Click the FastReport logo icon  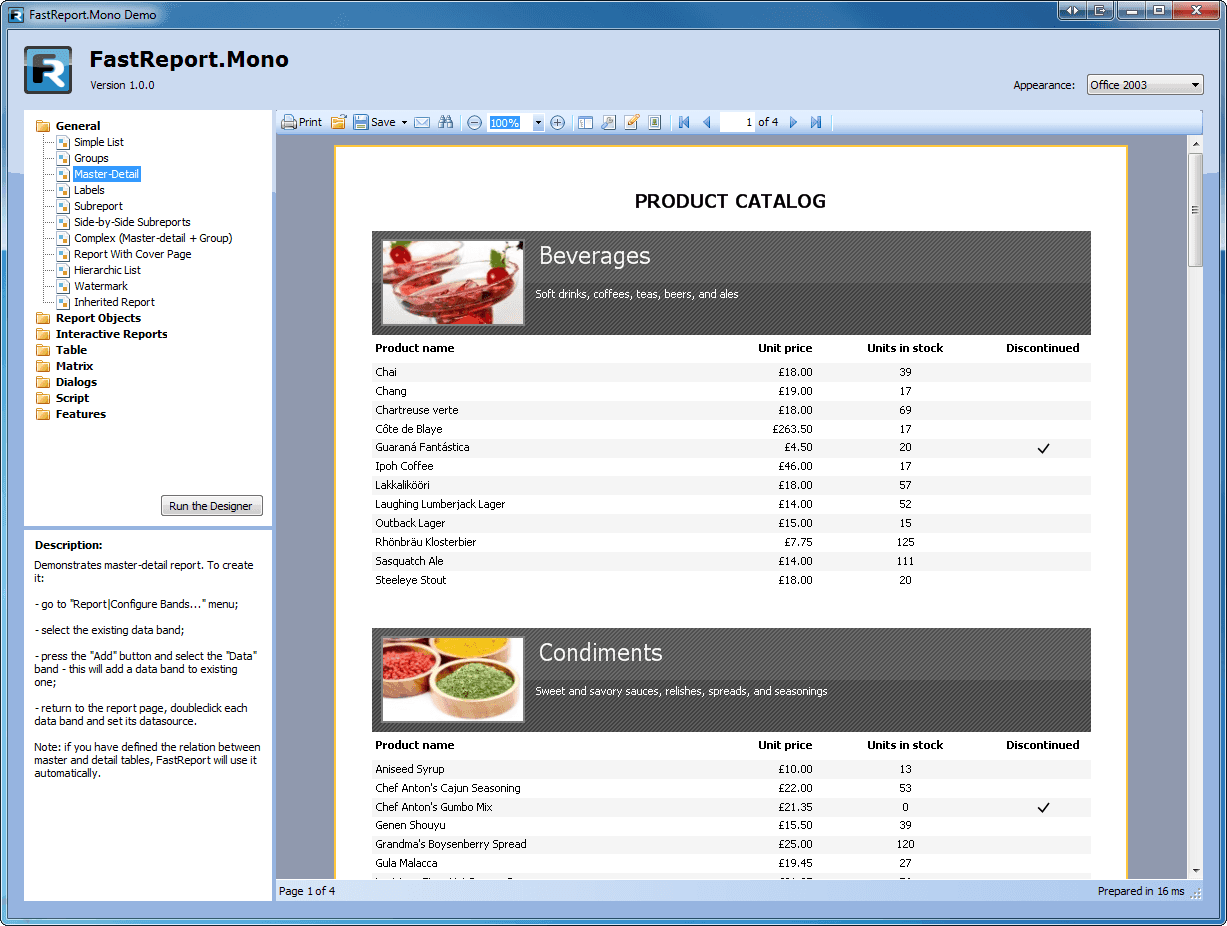coord(48,70)
